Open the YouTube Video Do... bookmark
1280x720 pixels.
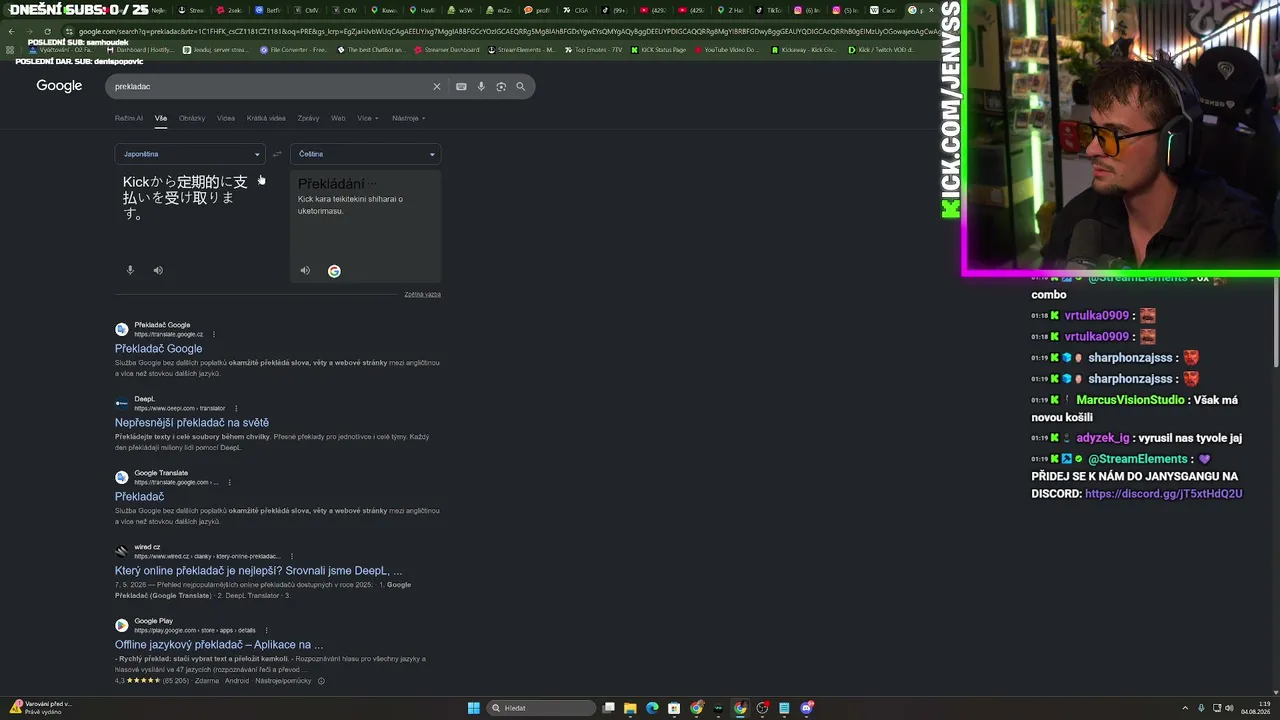726,50
